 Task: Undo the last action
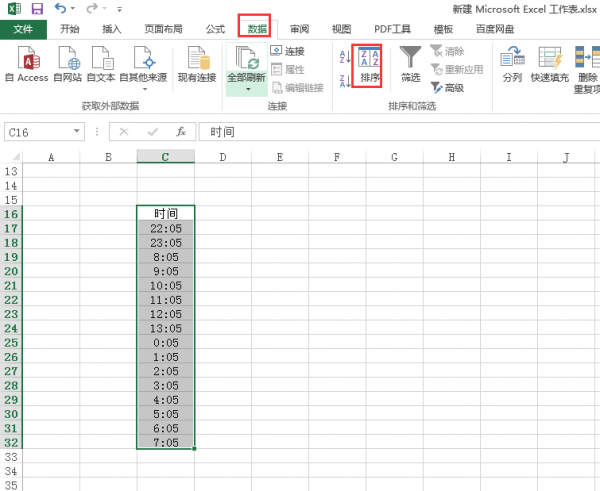[60, 8]
